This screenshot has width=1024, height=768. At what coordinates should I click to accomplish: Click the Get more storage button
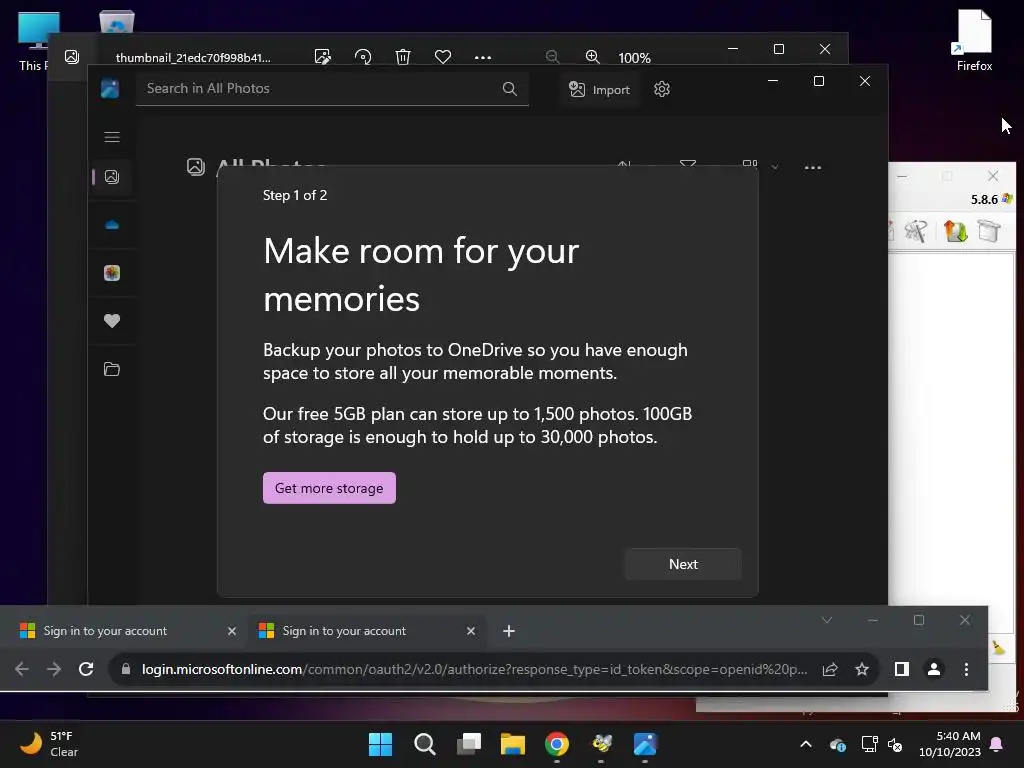pos(329,488)
